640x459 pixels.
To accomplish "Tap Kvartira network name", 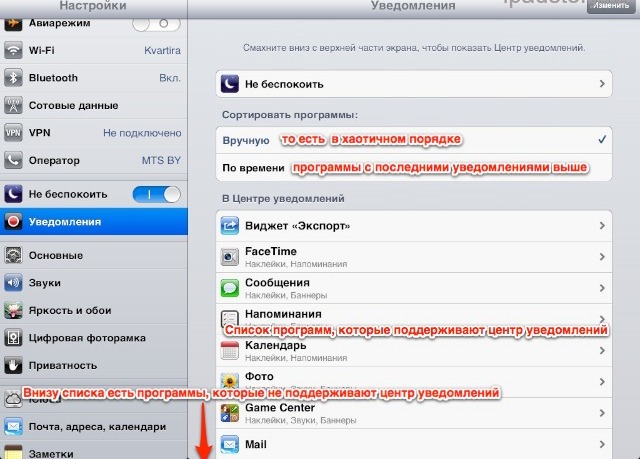I will click(162, 50).
